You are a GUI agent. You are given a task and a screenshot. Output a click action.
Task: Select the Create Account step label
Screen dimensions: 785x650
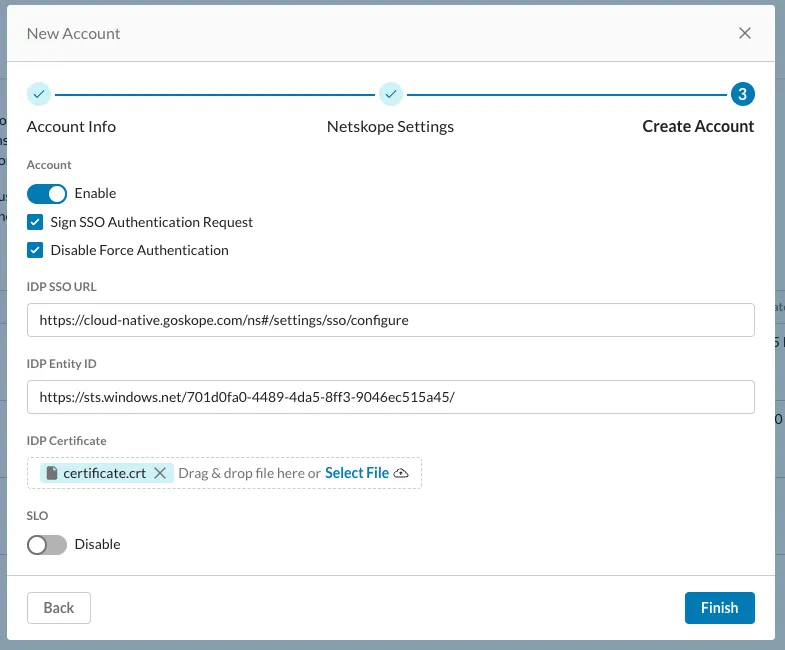tap(698, 127)
